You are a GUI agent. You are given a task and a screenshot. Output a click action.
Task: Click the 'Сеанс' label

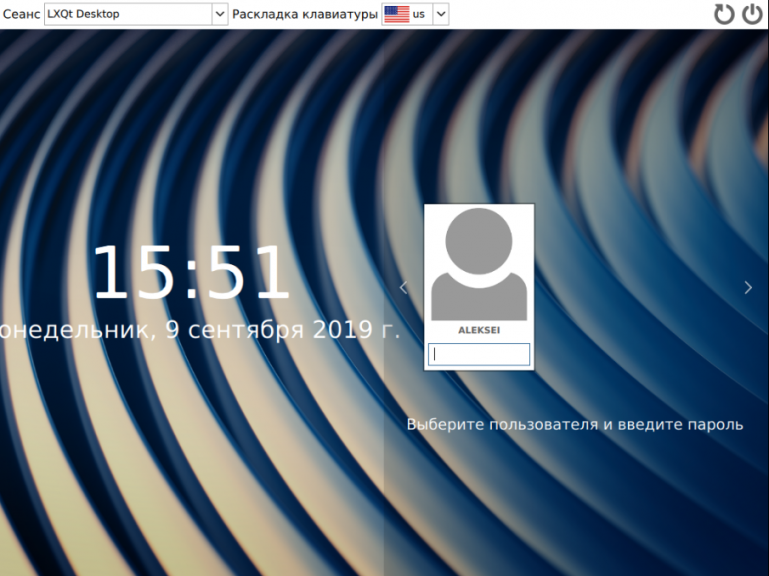point(21,14)
